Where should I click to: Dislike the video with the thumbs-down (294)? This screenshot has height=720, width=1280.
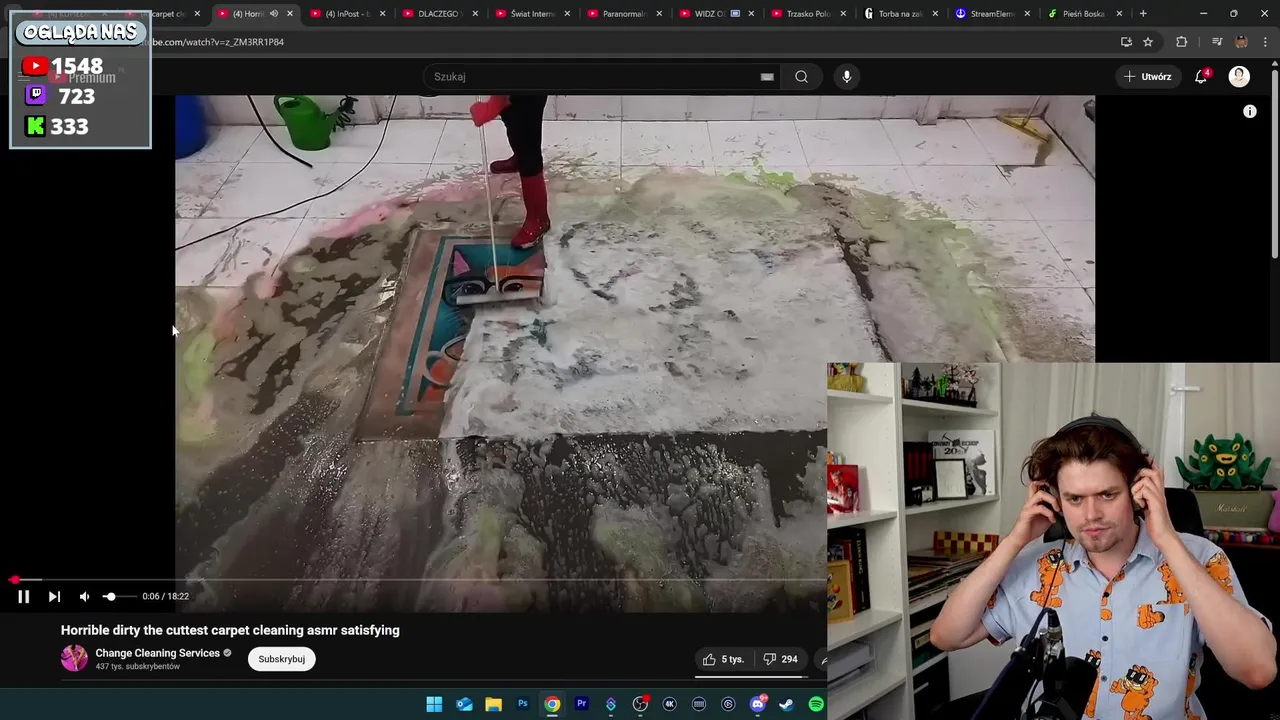(x=780, y=659)
